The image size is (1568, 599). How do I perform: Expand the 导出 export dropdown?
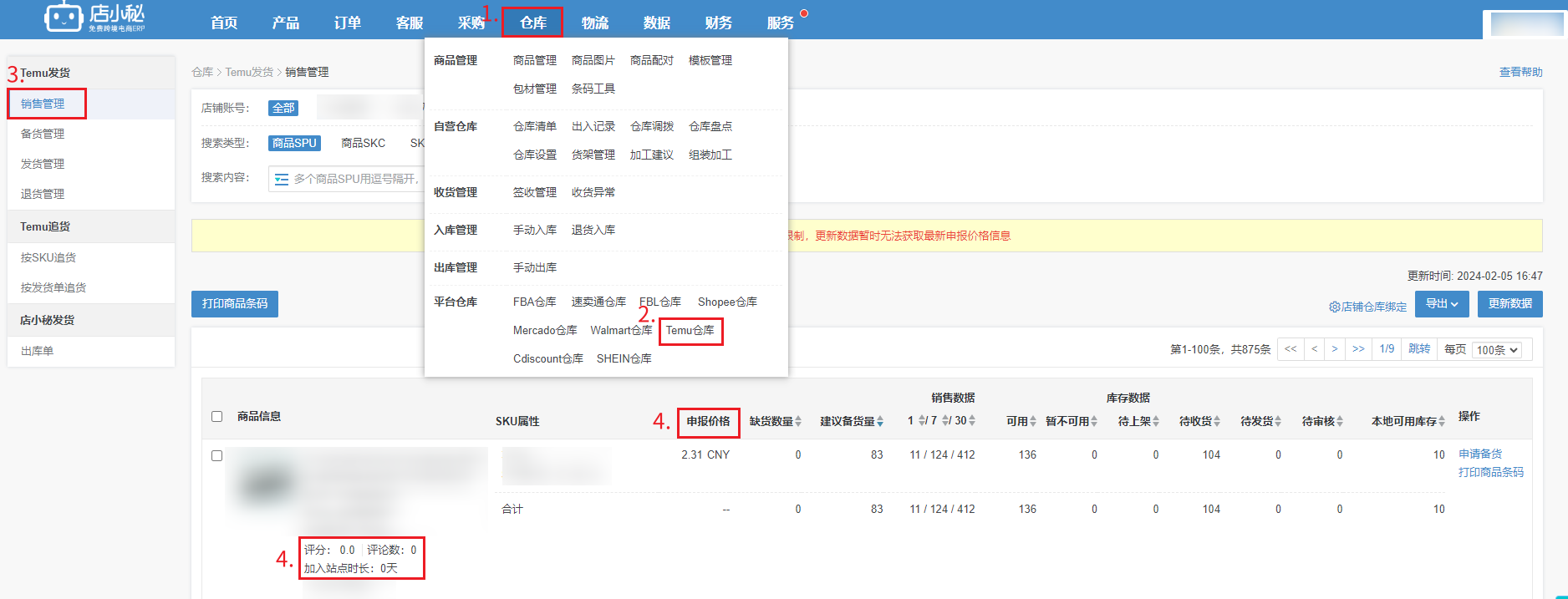click(1442, 304)
